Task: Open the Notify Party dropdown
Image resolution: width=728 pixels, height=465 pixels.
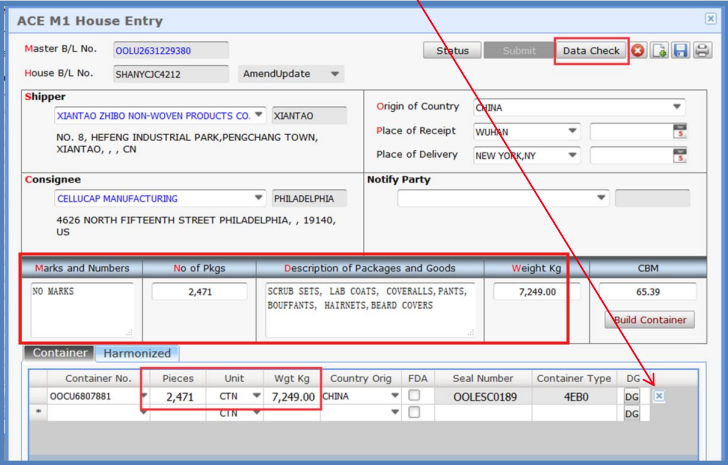Action: (x=601, y=198)
